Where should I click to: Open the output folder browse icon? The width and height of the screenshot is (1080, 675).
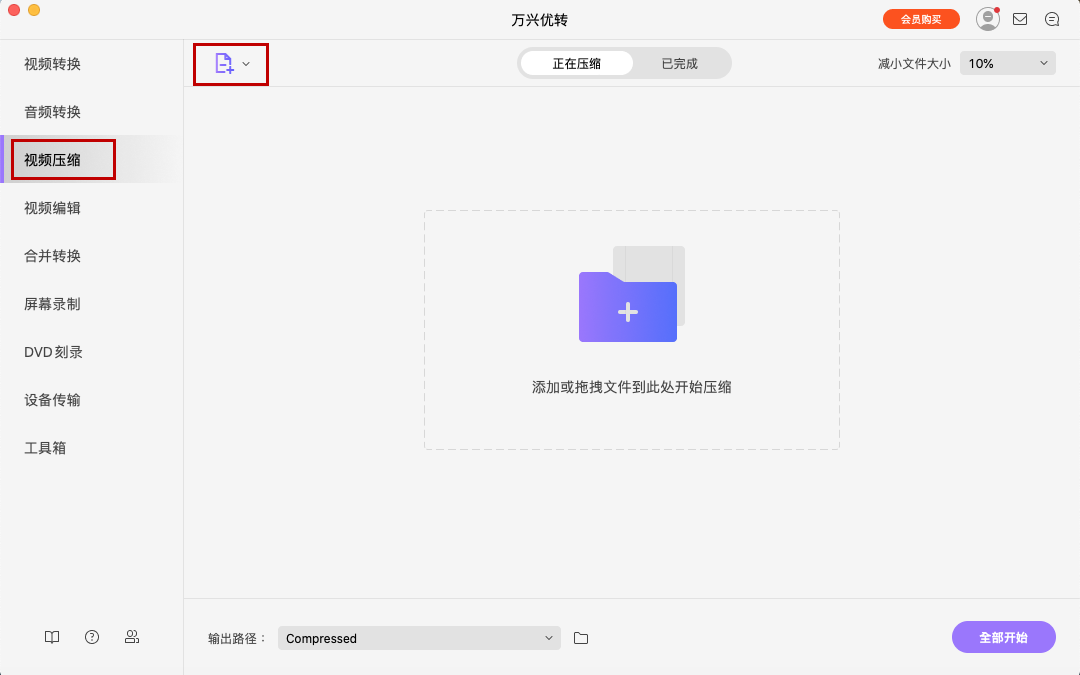tap(581, 637)
